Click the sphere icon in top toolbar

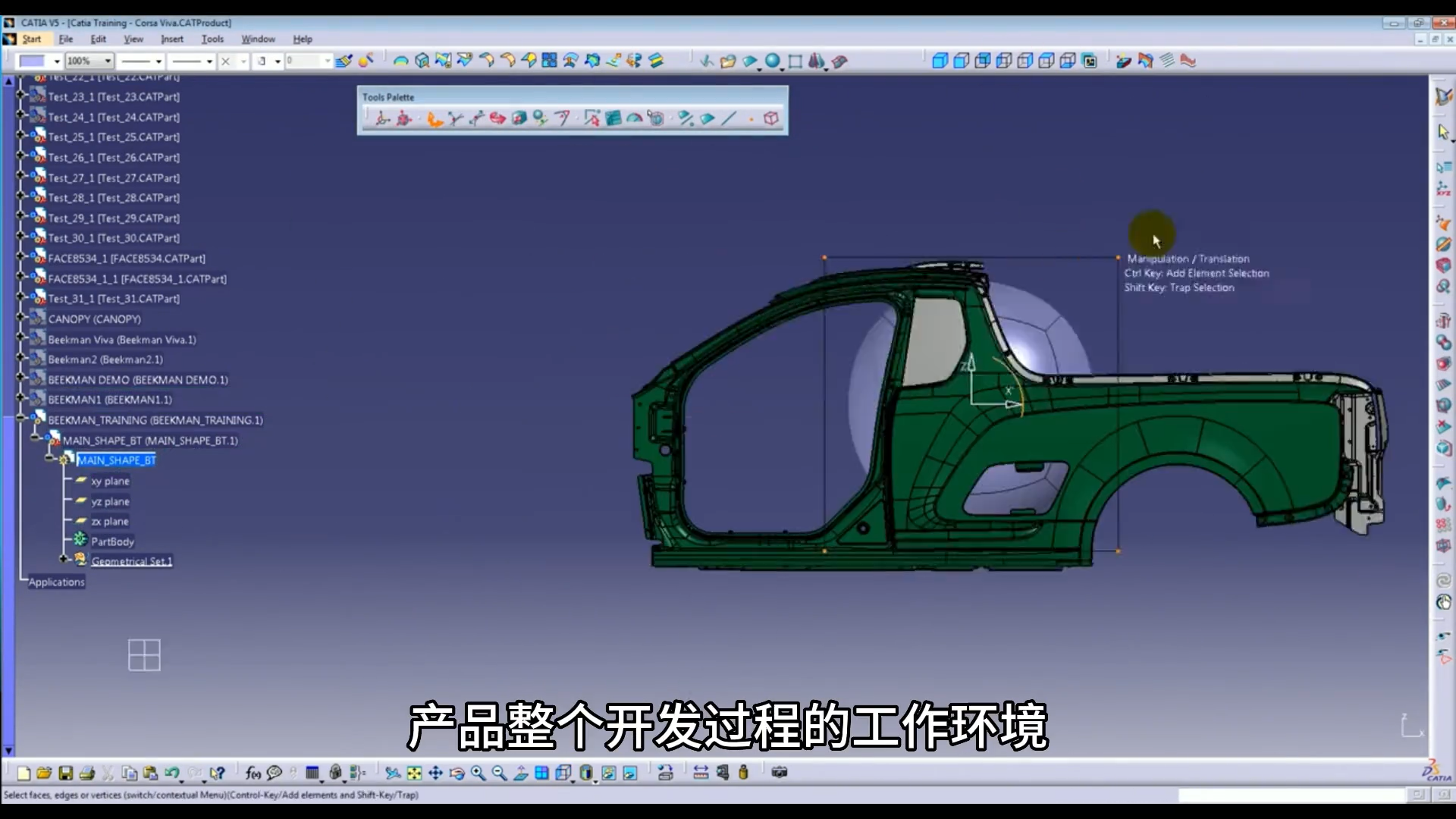[773, 61]
